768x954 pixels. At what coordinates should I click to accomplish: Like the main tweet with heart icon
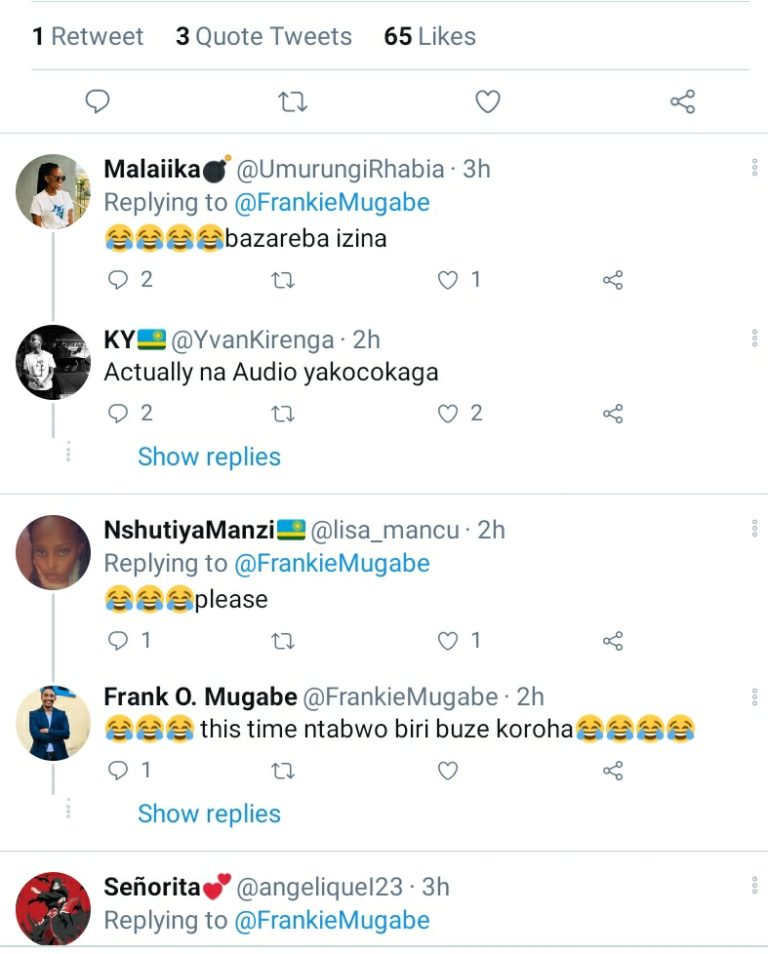point(487,102)
